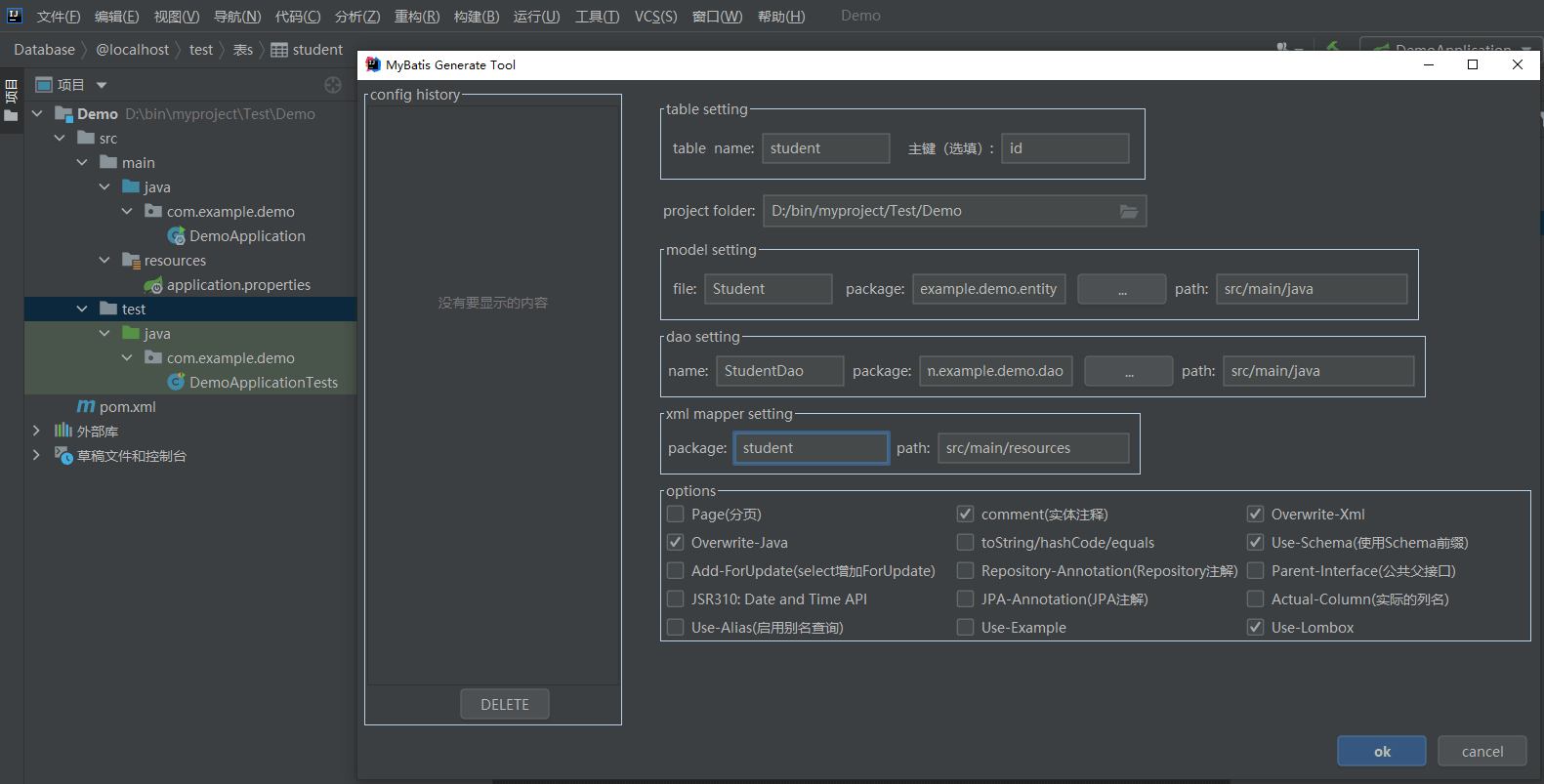Screen dimensions: 1544x784
Task: Open application.properties in resources
Action: point(238,285)
